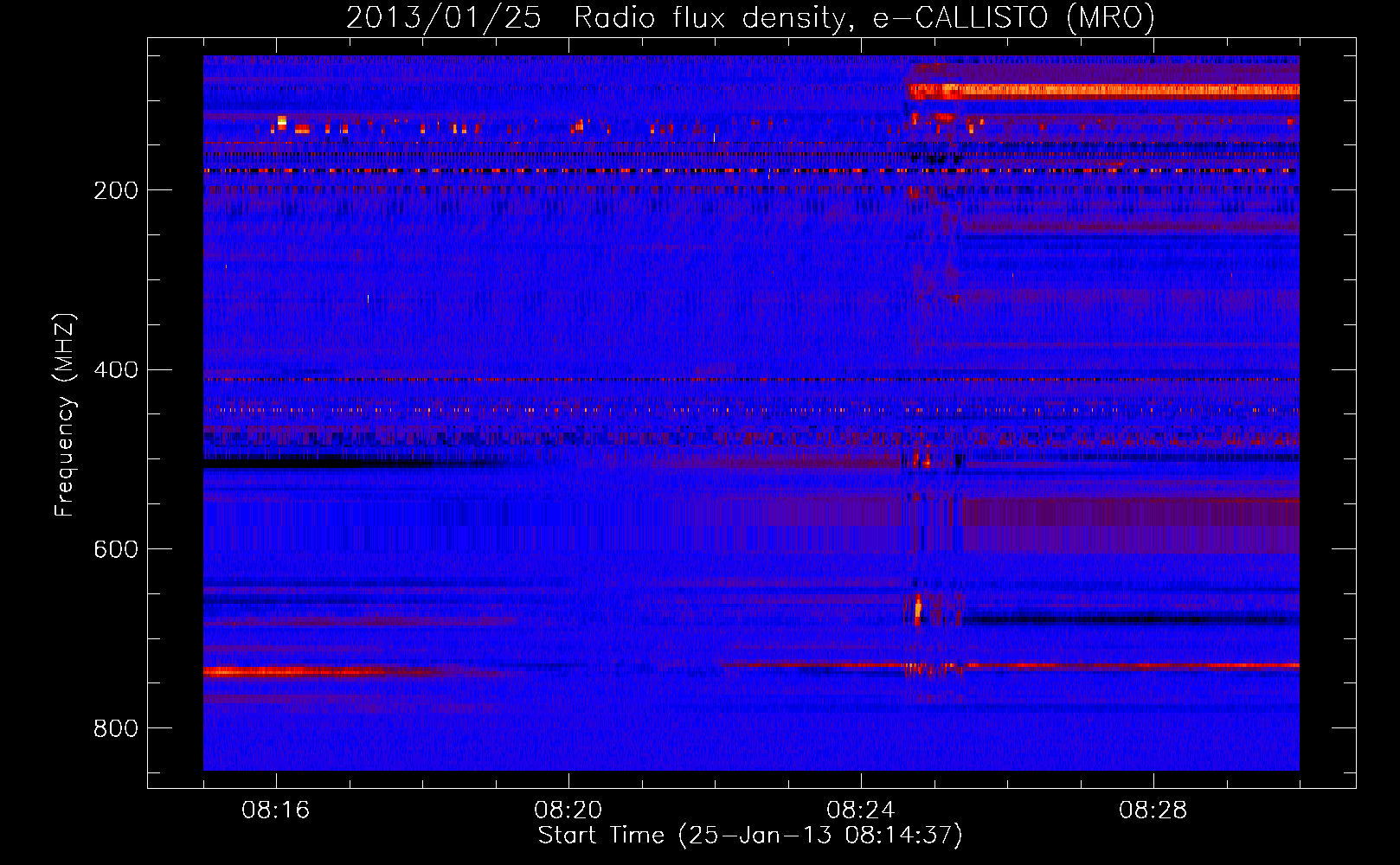Click the 400 frequency tick label
Screen dimensions: 1400x865
[x=116, y=370]
